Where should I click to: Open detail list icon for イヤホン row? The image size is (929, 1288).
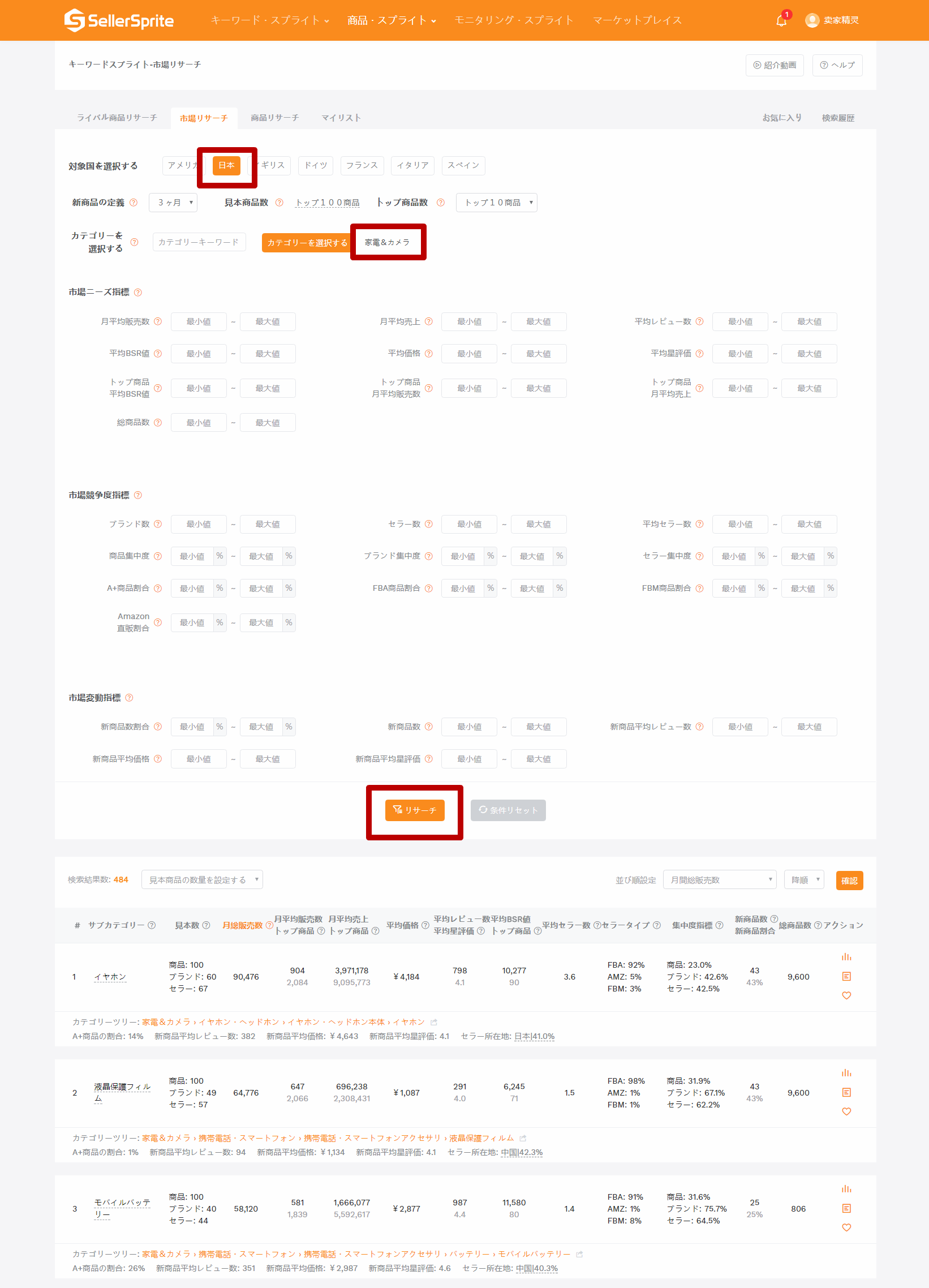click(846, 976)
